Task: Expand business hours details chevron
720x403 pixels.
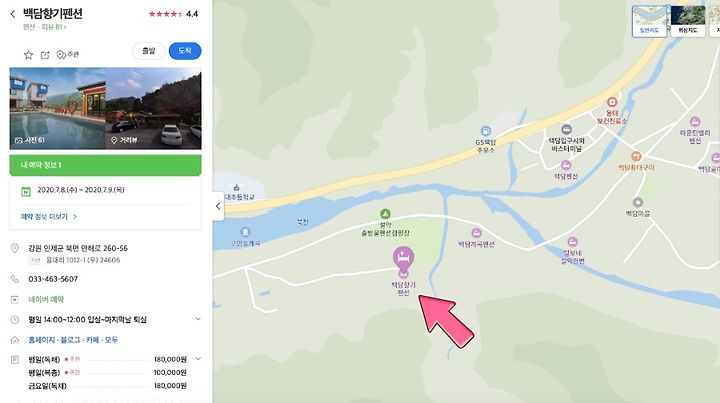Action: (198, 319)
